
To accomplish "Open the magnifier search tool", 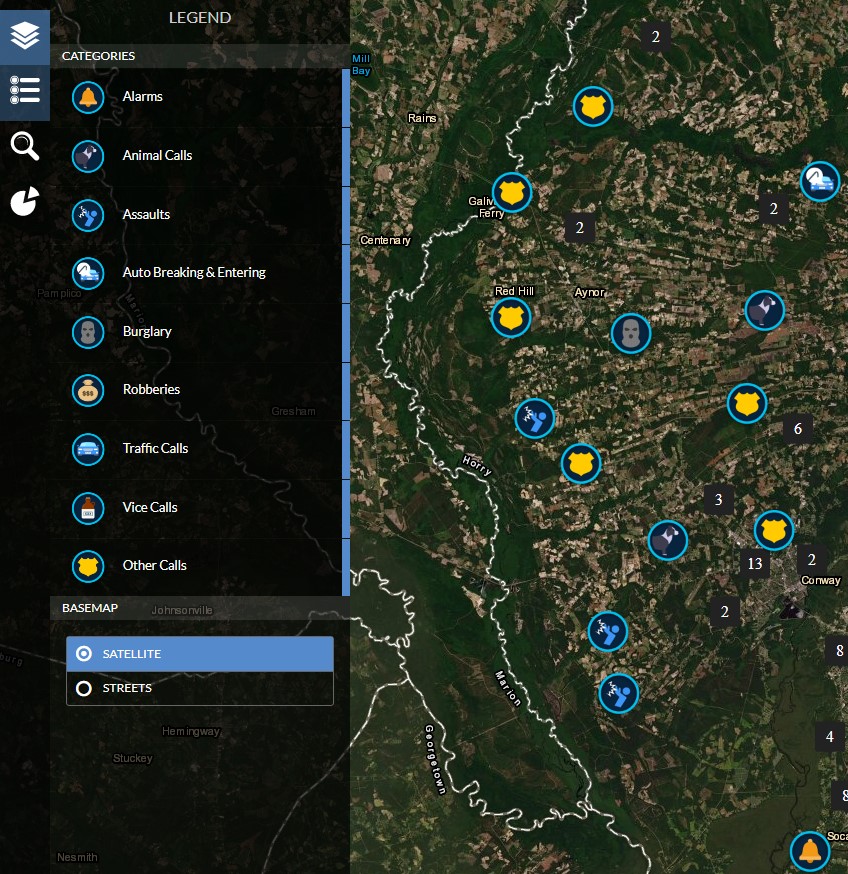I will (25, 146).
